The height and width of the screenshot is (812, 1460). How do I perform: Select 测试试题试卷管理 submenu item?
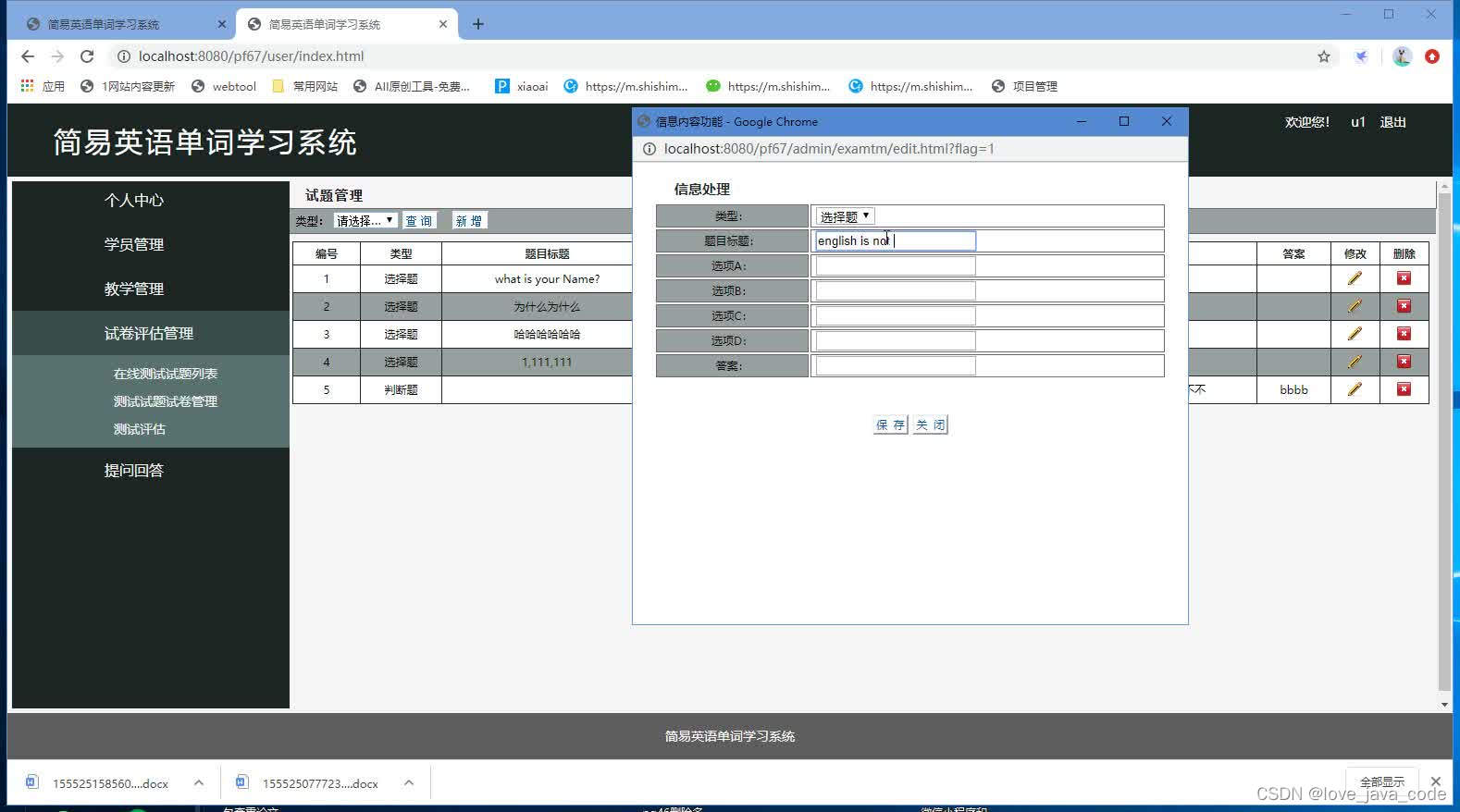pyautogui.click(x=166, y=401)
